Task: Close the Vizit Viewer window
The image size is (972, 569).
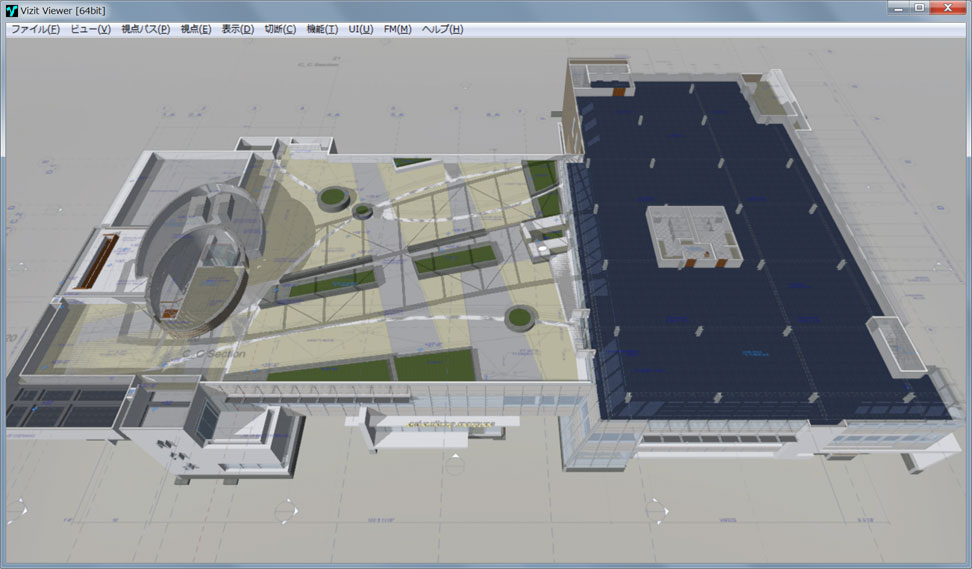Action: tap(948, 8)
